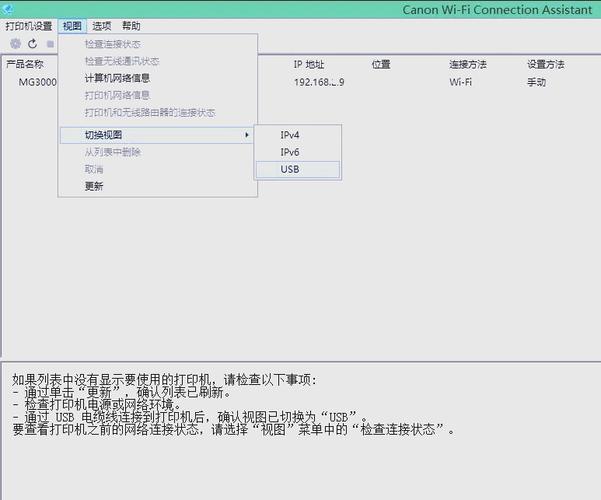This screenshot has width=601, height=500.
Task: Select 检查连接状态 menu entry
Action: point(113,44)
